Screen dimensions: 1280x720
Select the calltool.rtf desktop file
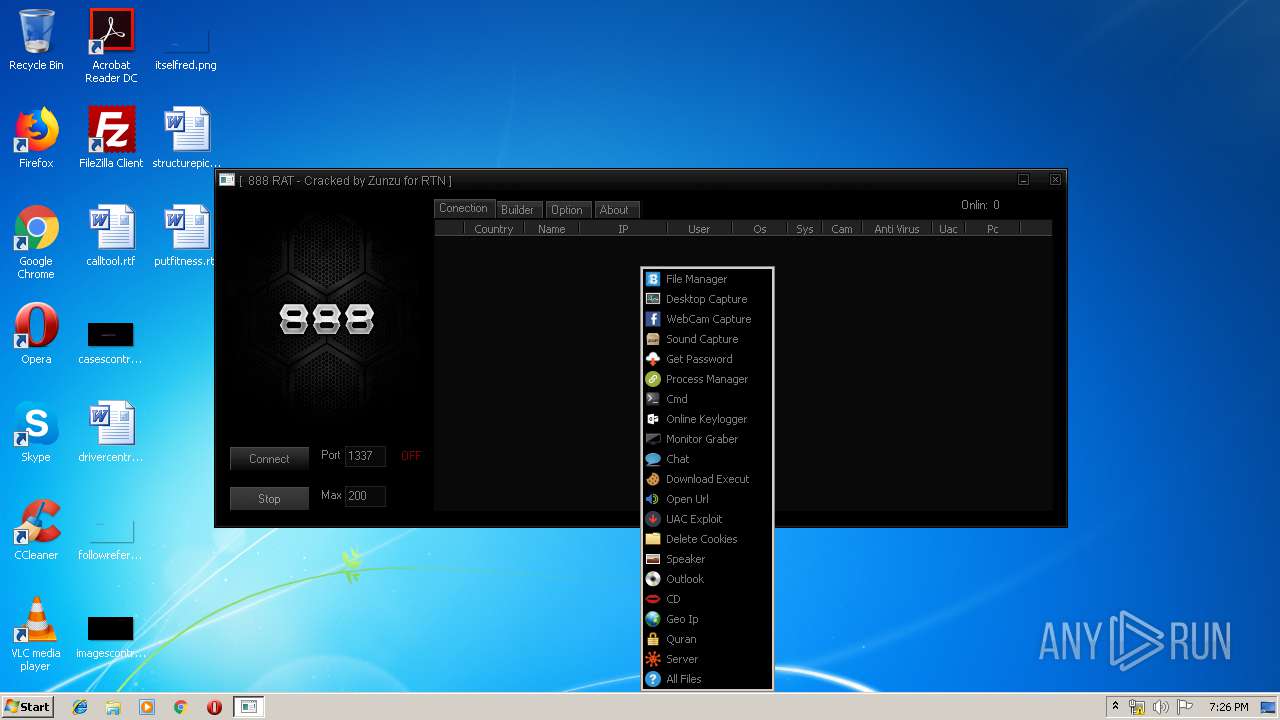click(111, 236)
